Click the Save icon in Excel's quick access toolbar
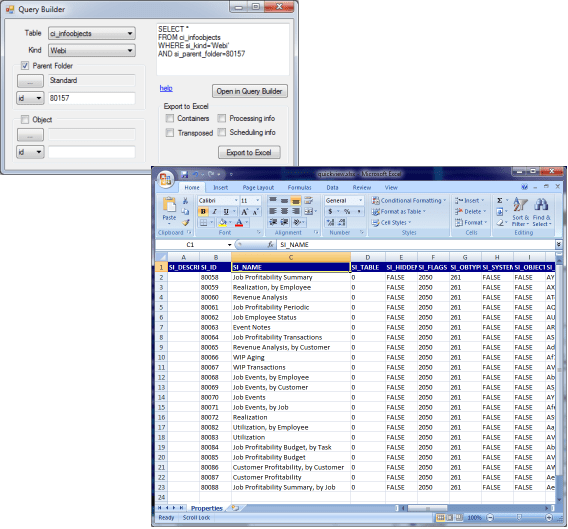The image size is (568, 529). (x=185, y=174)
